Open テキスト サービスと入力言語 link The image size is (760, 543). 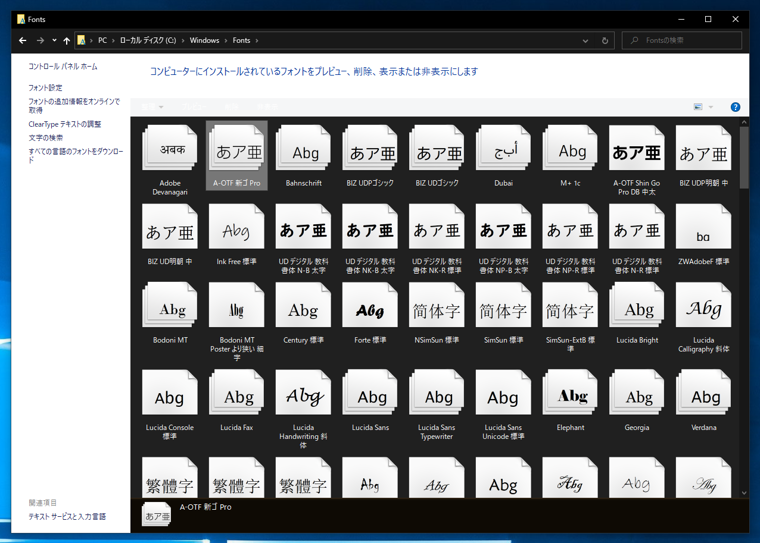click(x=67, y=517)
